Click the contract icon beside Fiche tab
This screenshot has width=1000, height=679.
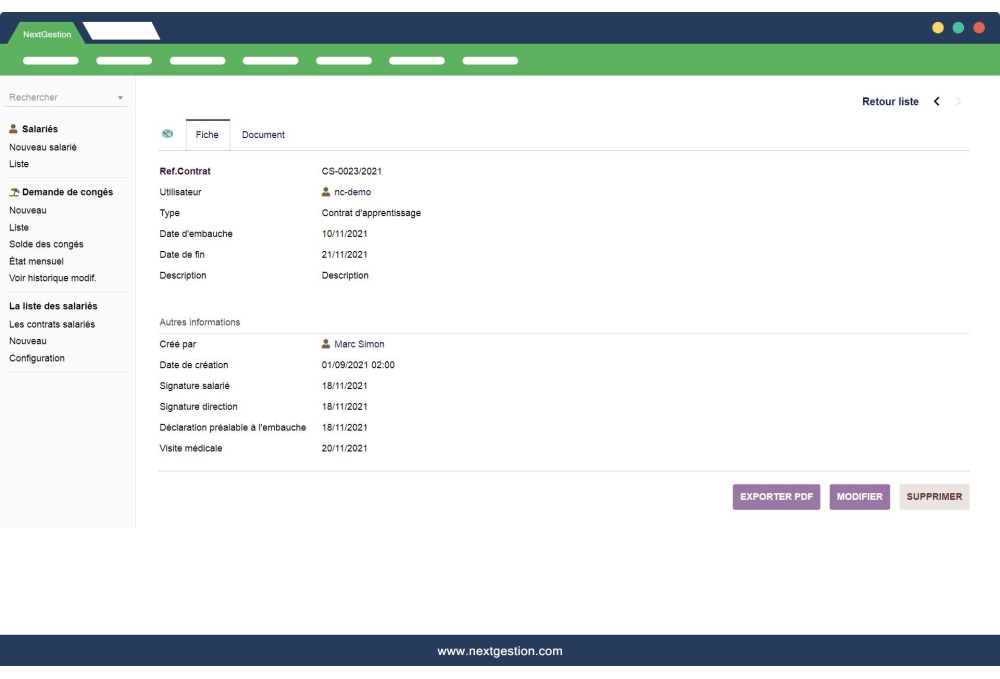167,134
